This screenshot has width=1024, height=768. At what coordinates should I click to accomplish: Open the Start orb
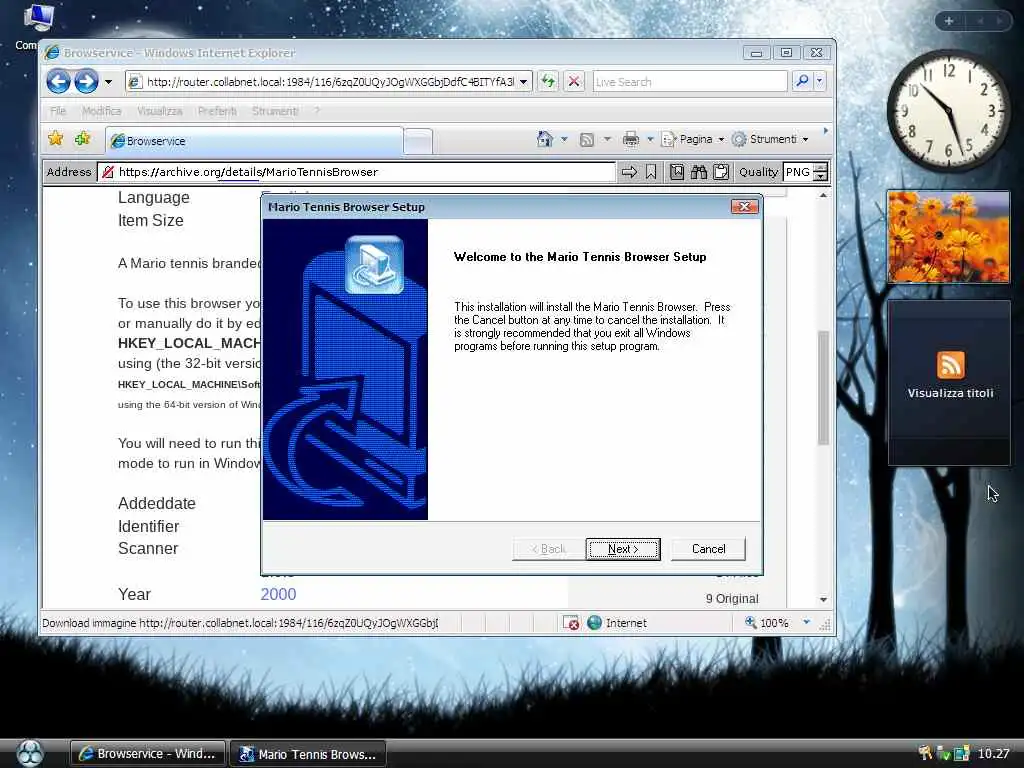[x=29, y=753]
